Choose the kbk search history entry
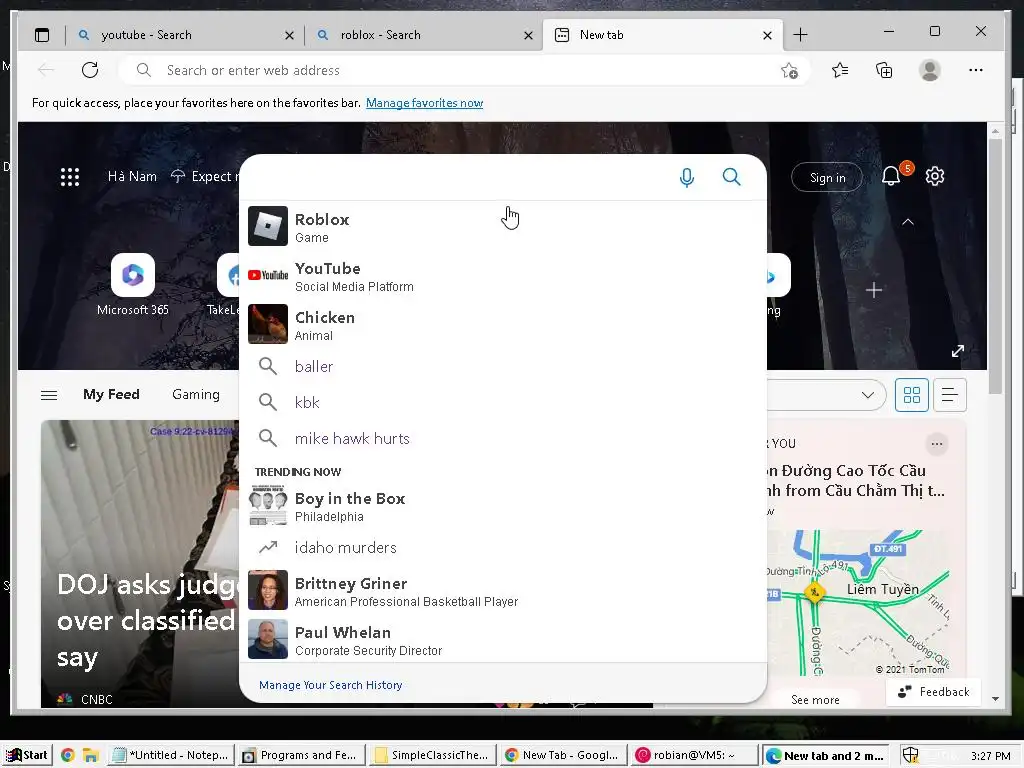This screenshot has height=768, width=1024. click(503, 402)
